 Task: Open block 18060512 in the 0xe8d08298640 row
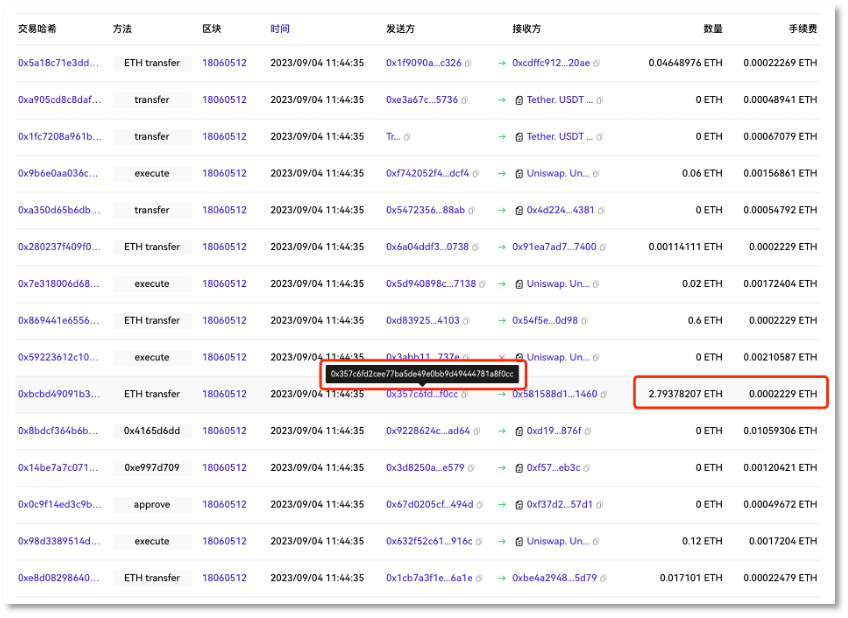coord(224,578)
